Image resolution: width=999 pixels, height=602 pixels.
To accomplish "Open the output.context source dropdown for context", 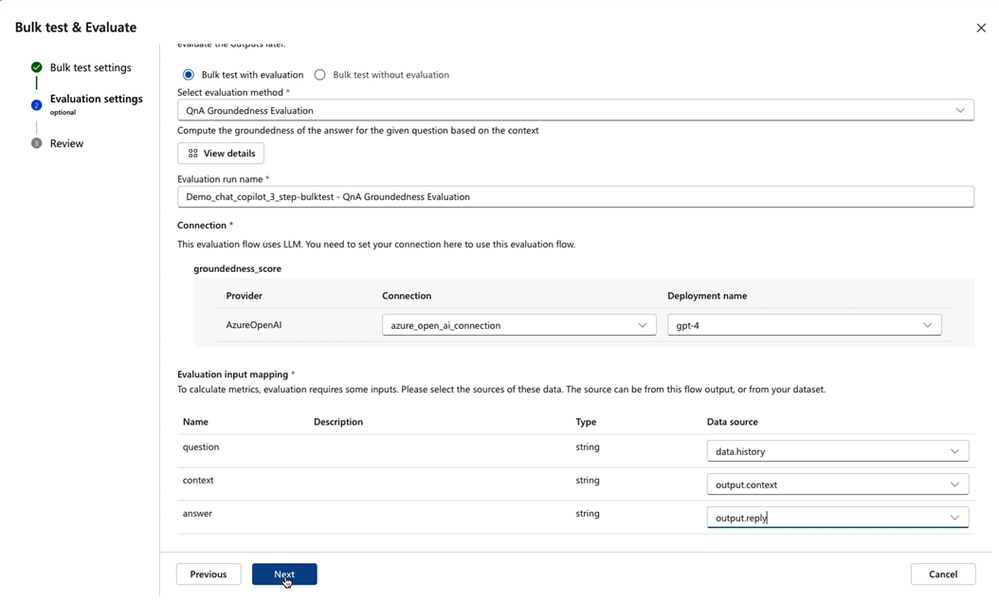I will [x=837, y=484].
